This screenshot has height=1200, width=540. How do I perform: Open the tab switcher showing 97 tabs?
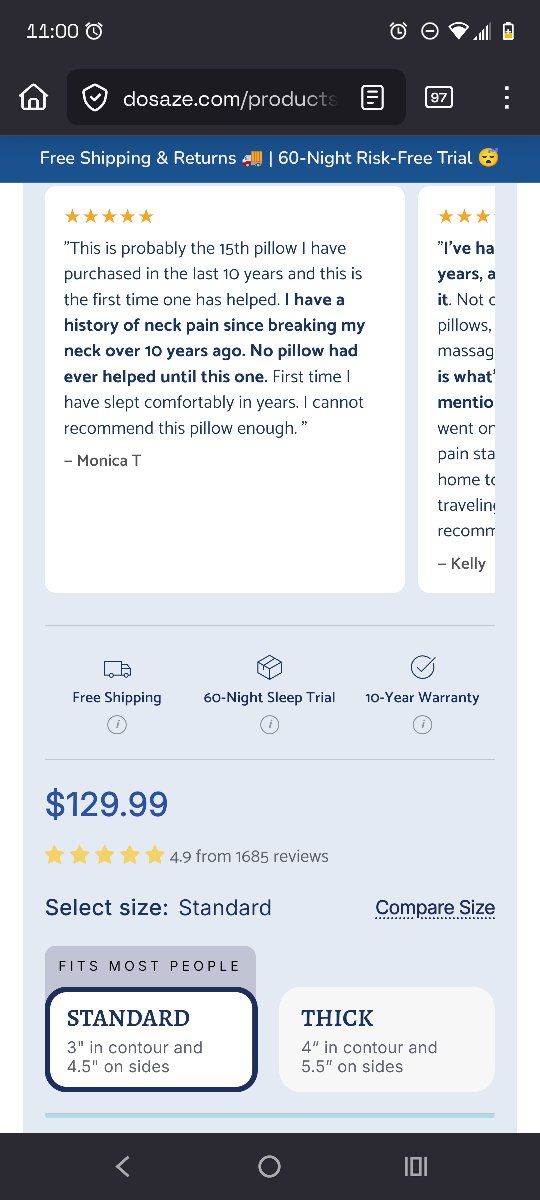tap(438, 97)
